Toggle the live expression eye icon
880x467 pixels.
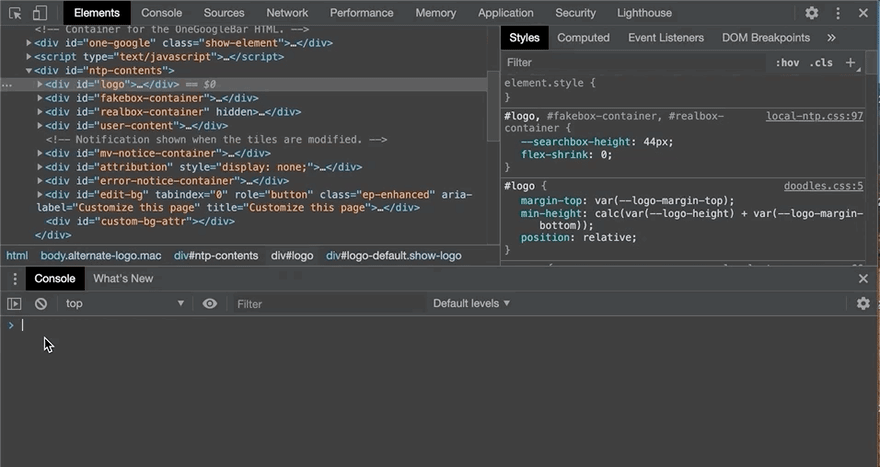pos(209,304)
